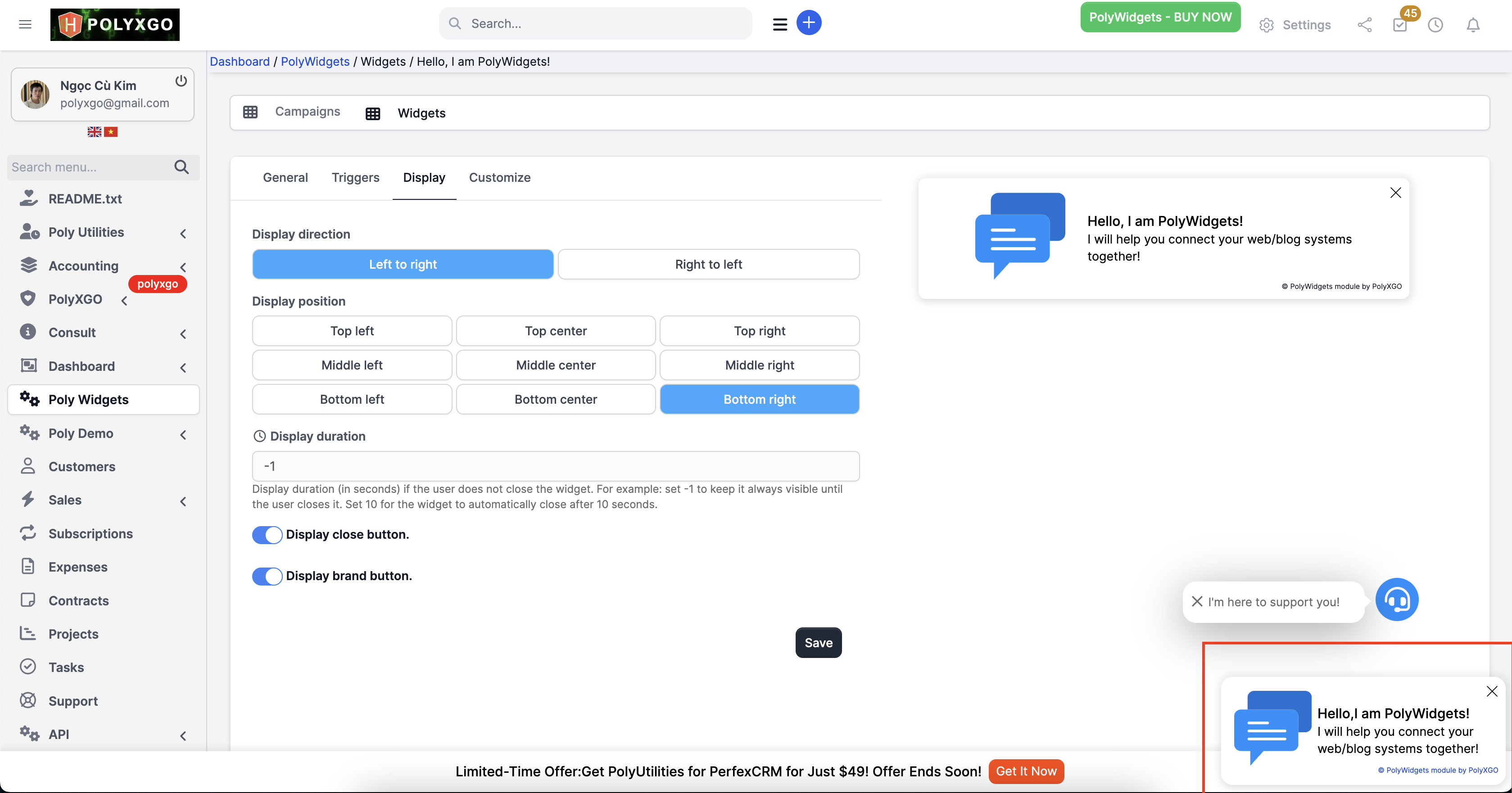Image resolution: width=1512 pixels, height=793 pixels.
Task: Open the share icon in header
Action: click(1364, 25)
